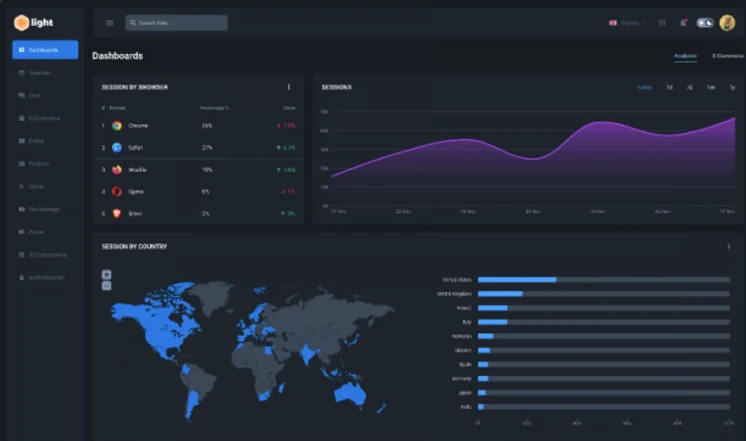Select the 1m range in Sessions
Viewport: 746px width, 441px height.
tap(710, 88)
